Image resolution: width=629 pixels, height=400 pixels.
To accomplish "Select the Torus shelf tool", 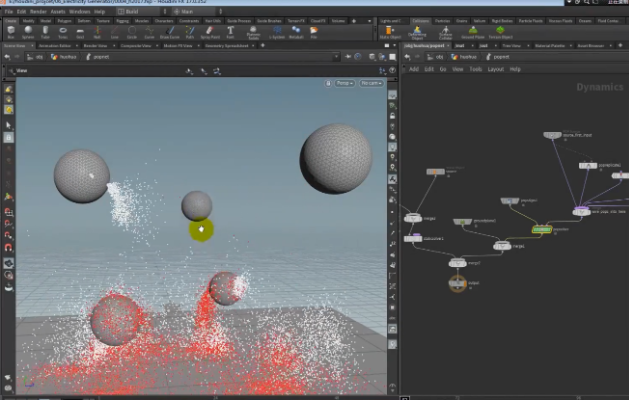I will tap(63, 33).
